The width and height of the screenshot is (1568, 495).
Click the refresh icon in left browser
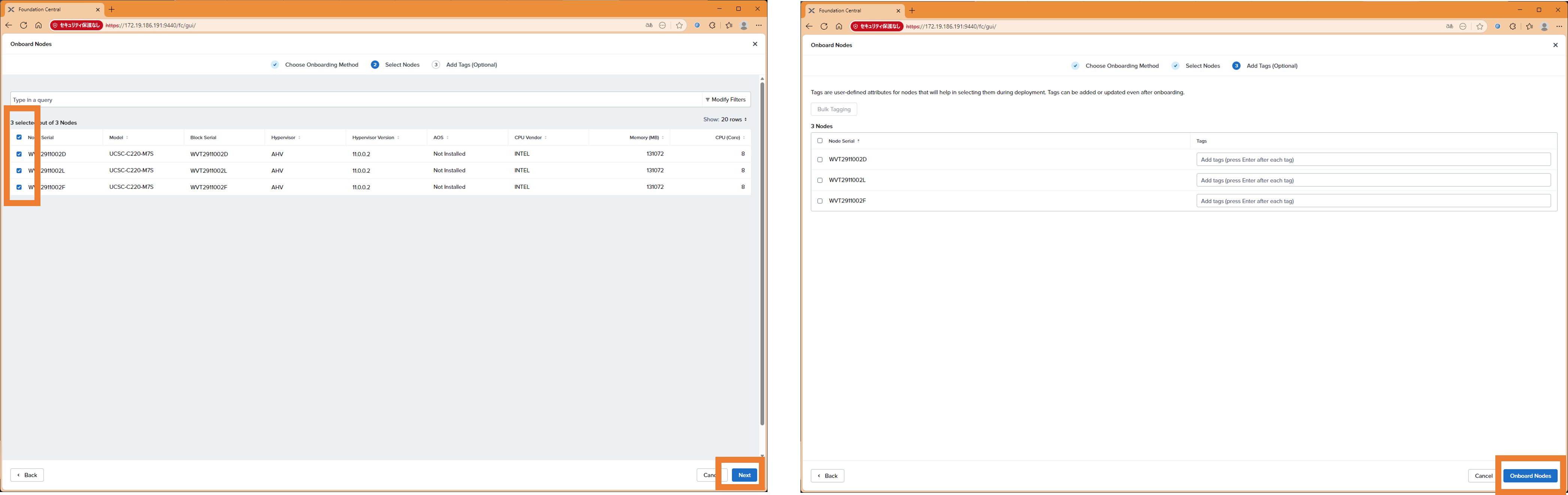[x=23, y=25]
